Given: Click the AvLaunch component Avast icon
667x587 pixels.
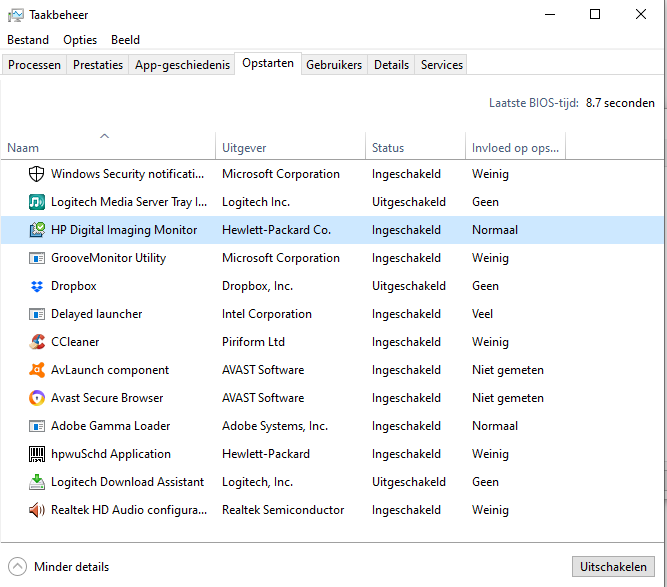Looking at the screenshot, I should click(37, 370).
